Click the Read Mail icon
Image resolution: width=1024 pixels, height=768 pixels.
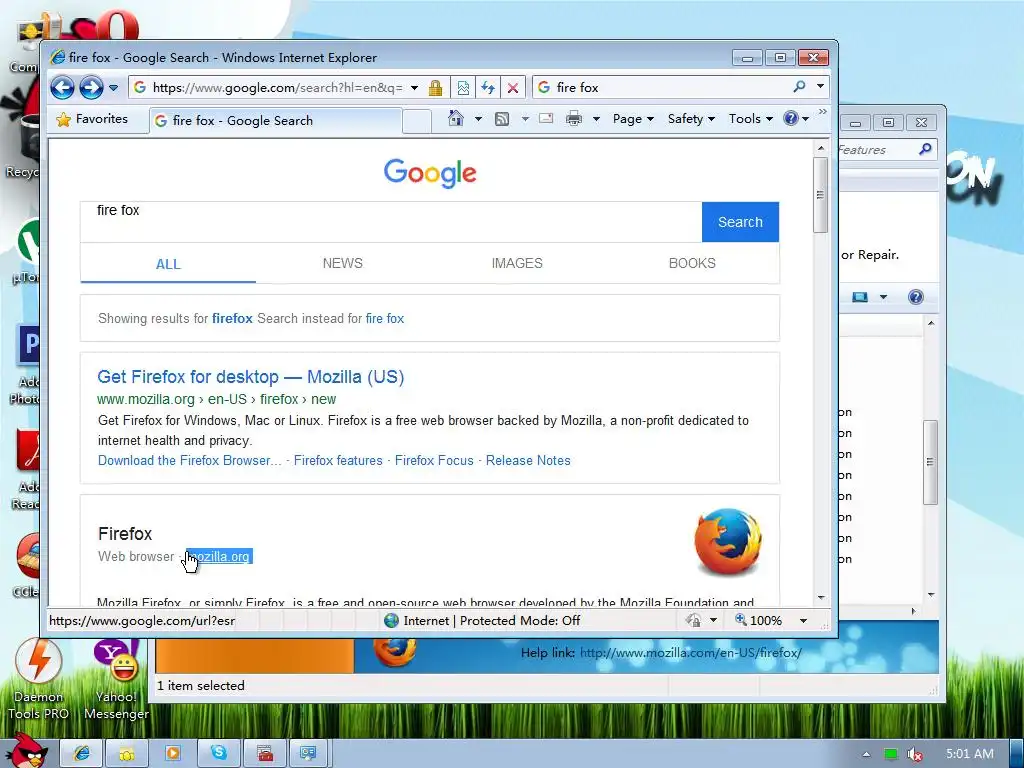pyautogui.click(x=546, y=119)
